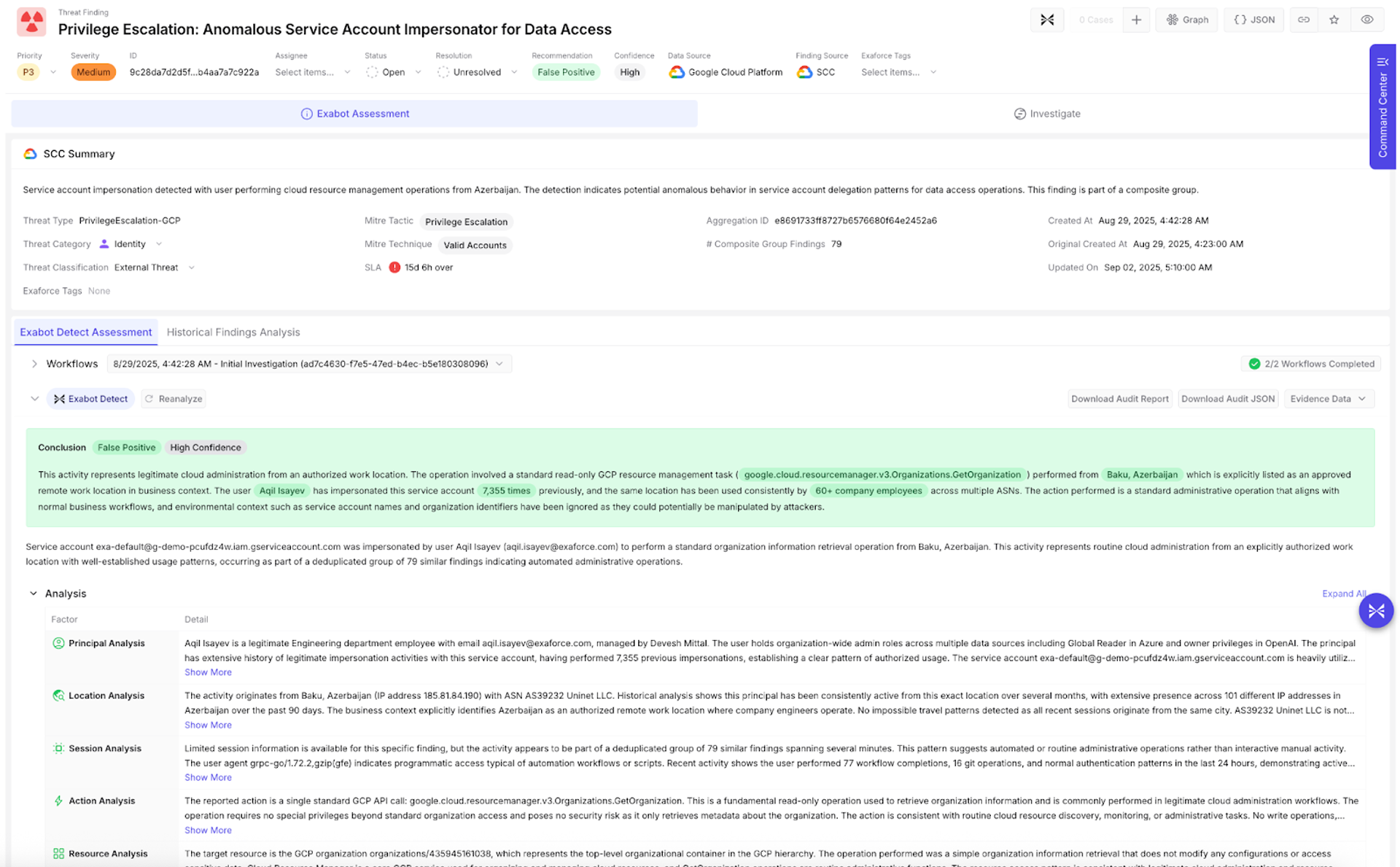
Task: Copy link using chain icon
Action: (x=1304, y=20)
